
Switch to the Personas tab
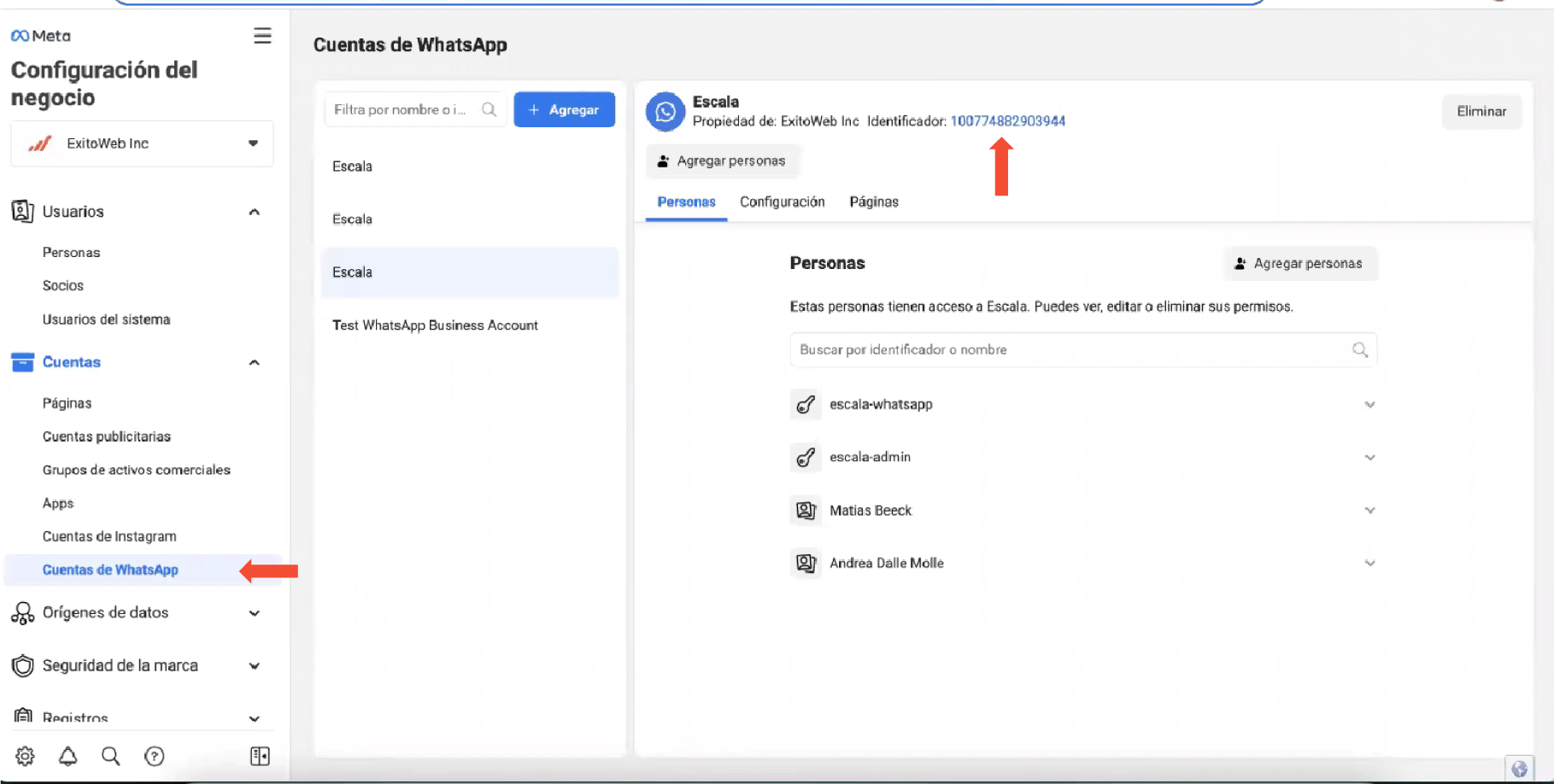tap(686, 202)
